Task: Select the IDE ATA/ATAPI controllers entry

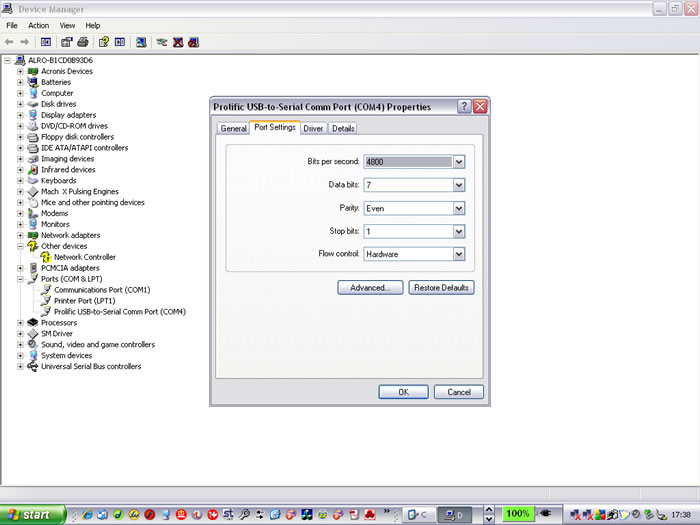Action: pos(84,148)
